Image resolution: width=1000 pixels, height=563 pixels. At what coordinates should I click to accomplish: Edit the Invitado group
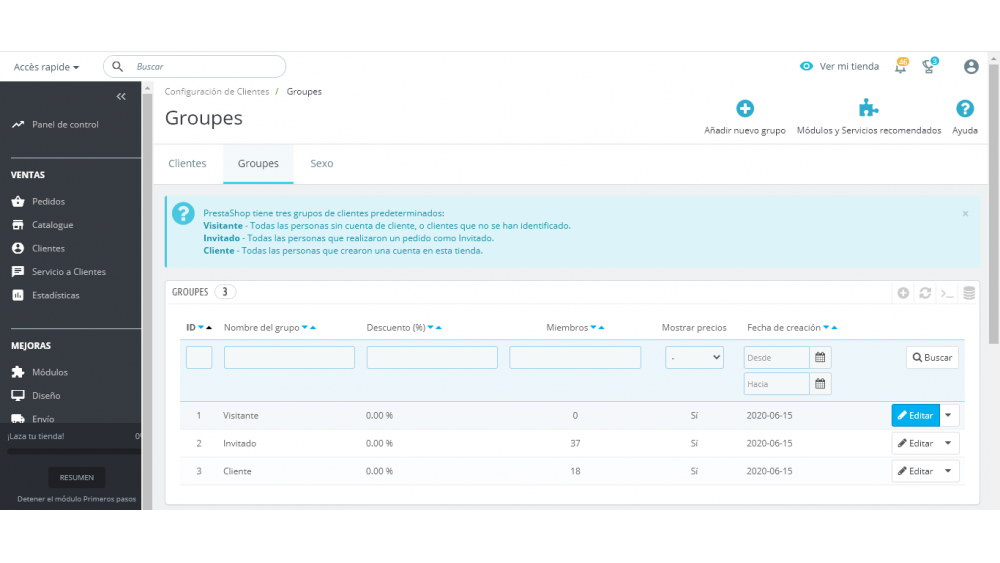coord(915,443)
